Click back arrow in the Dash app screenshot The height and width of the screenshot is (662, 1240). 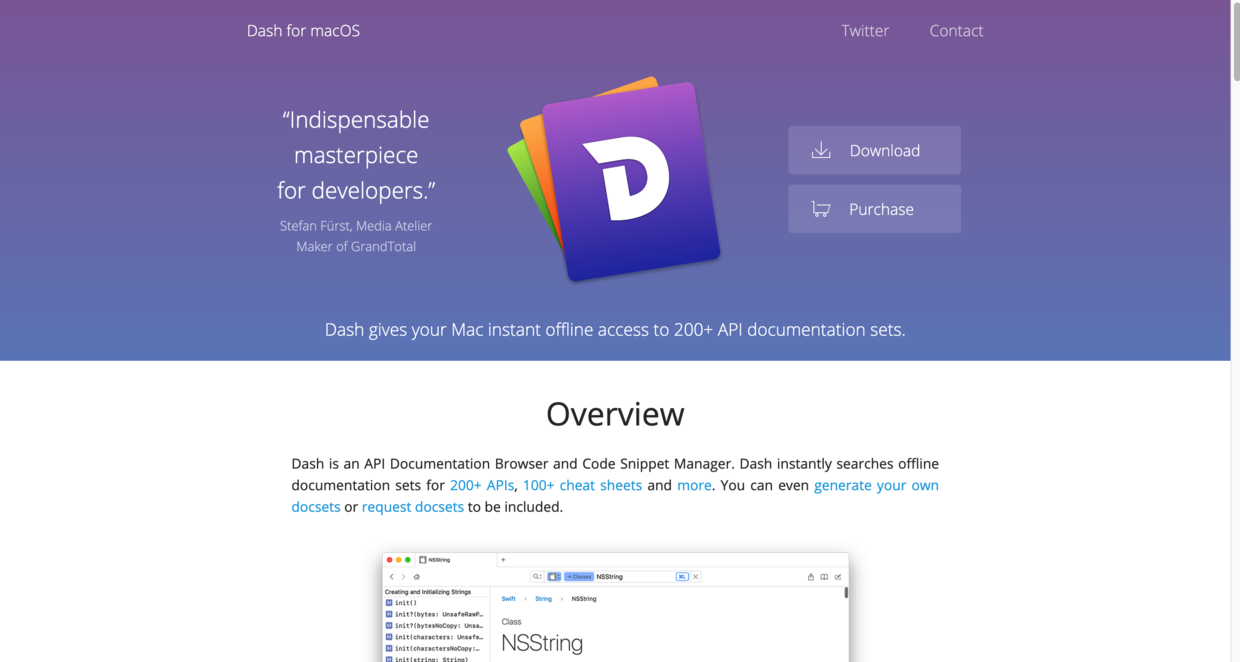tap(392, 577)
